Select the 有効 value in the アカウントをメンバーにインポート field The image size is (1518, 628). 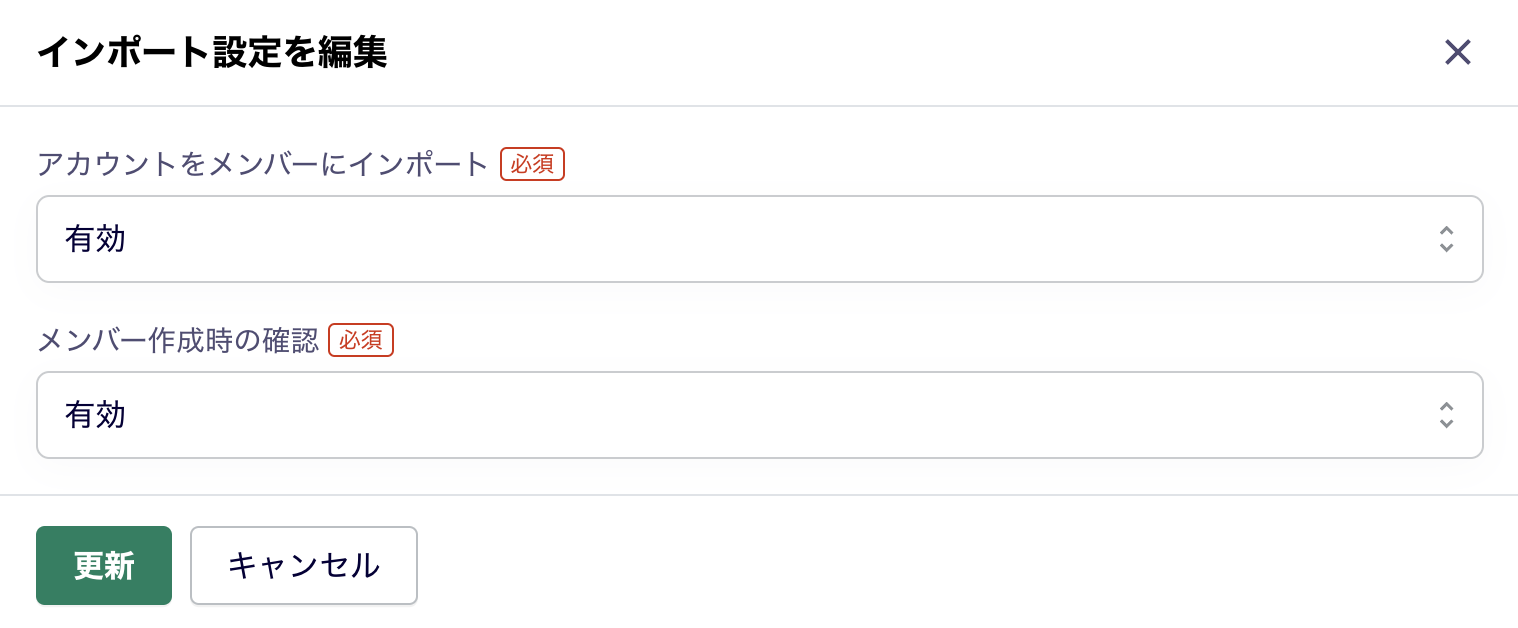(x=95, y=239)
